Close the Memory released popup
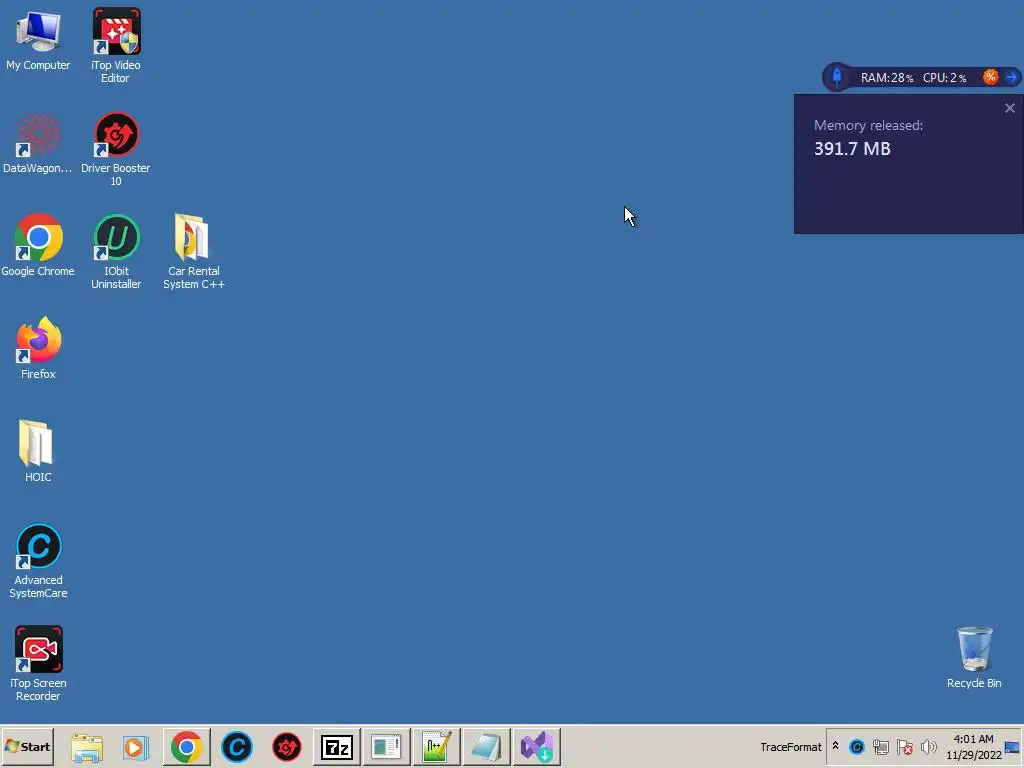 click(1010, 108)
